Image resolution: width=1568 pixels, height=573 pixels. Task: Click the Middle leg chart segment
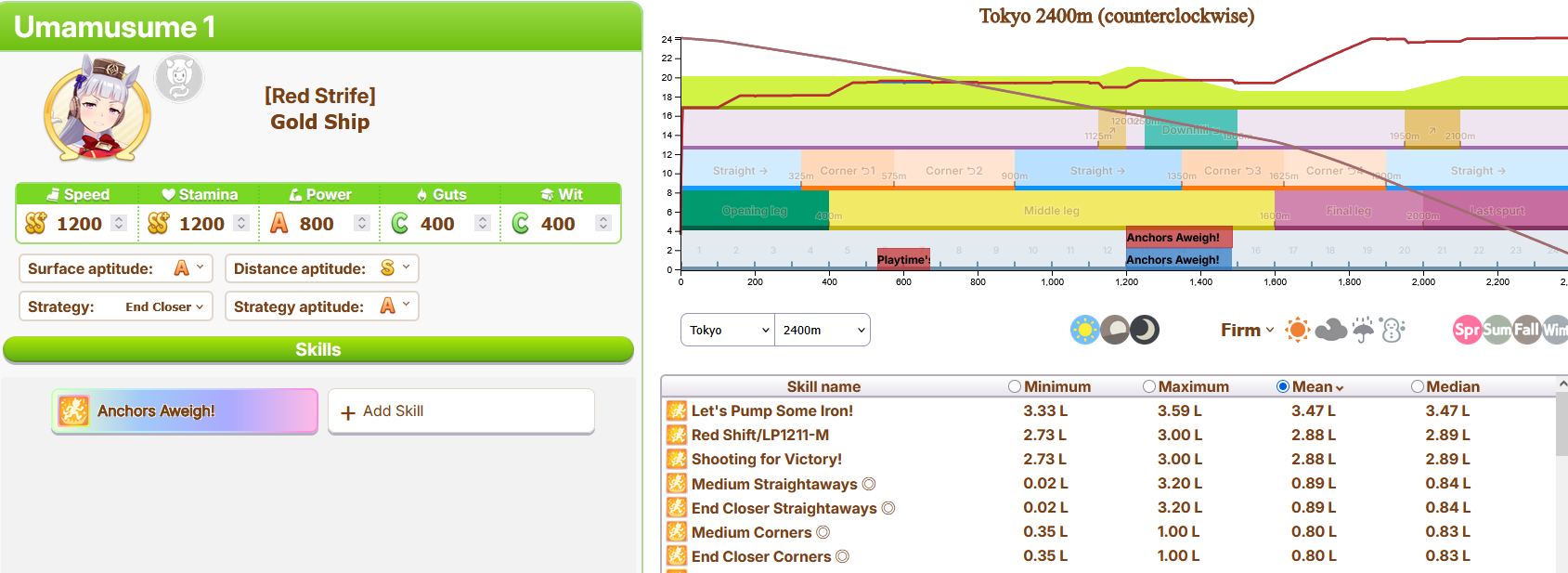tap(1052, 211)
